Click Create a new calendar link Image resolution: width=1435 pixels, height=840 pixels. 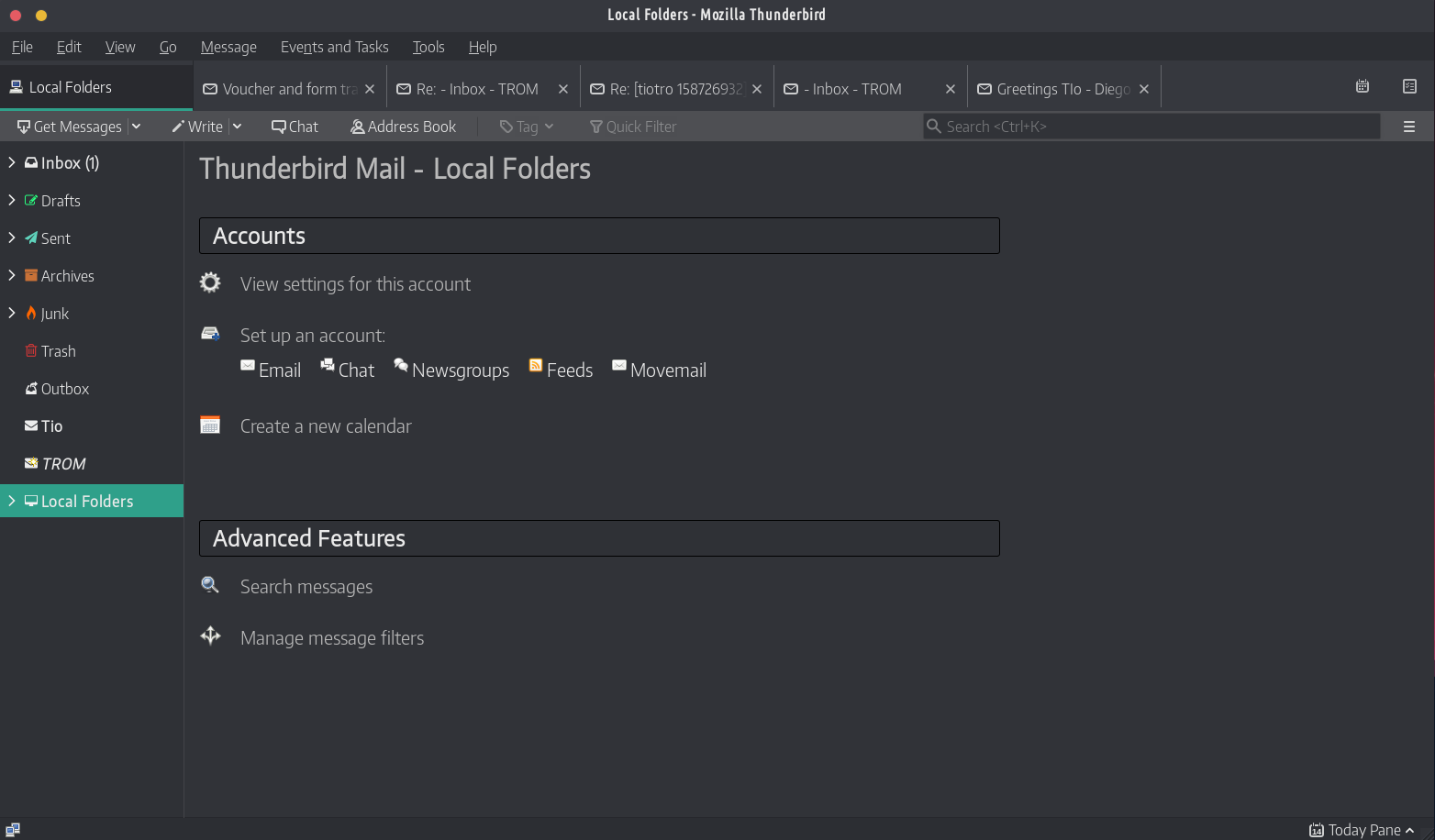click(326, 426)
